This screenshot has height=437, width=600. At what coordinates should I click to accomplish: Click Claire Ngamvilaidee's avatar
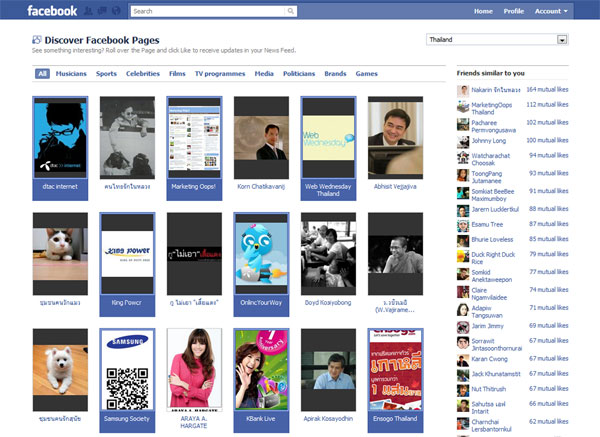click(x=463, y=292)
